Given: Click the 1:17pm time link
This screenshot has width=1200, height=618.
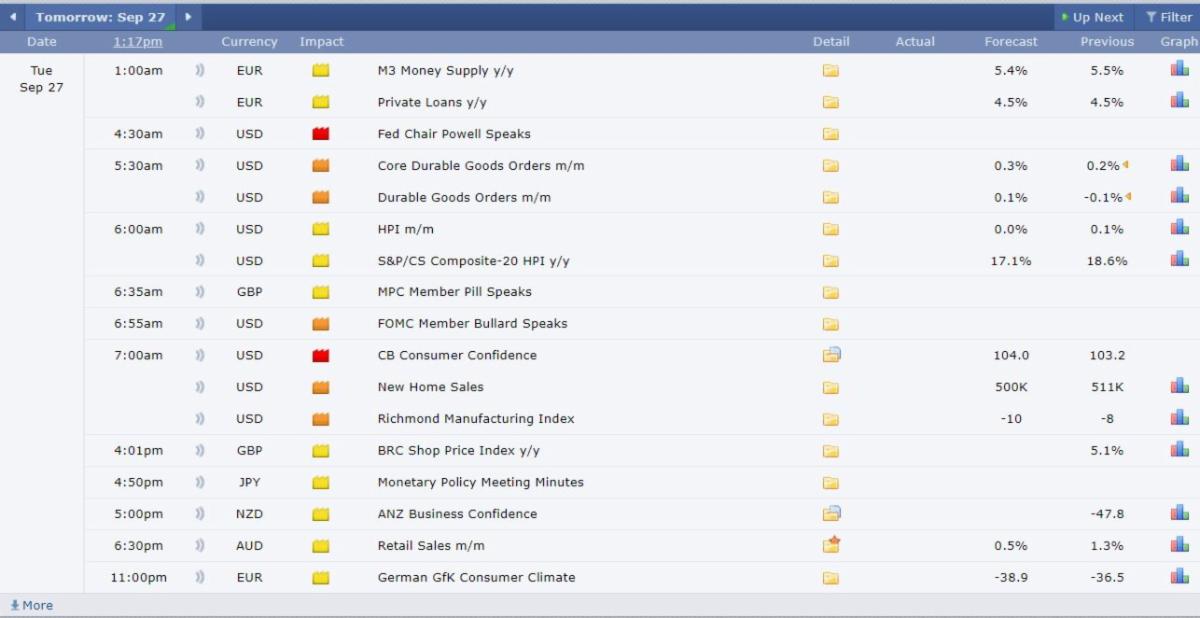Looking at the screenshot, I should (138, 42).
